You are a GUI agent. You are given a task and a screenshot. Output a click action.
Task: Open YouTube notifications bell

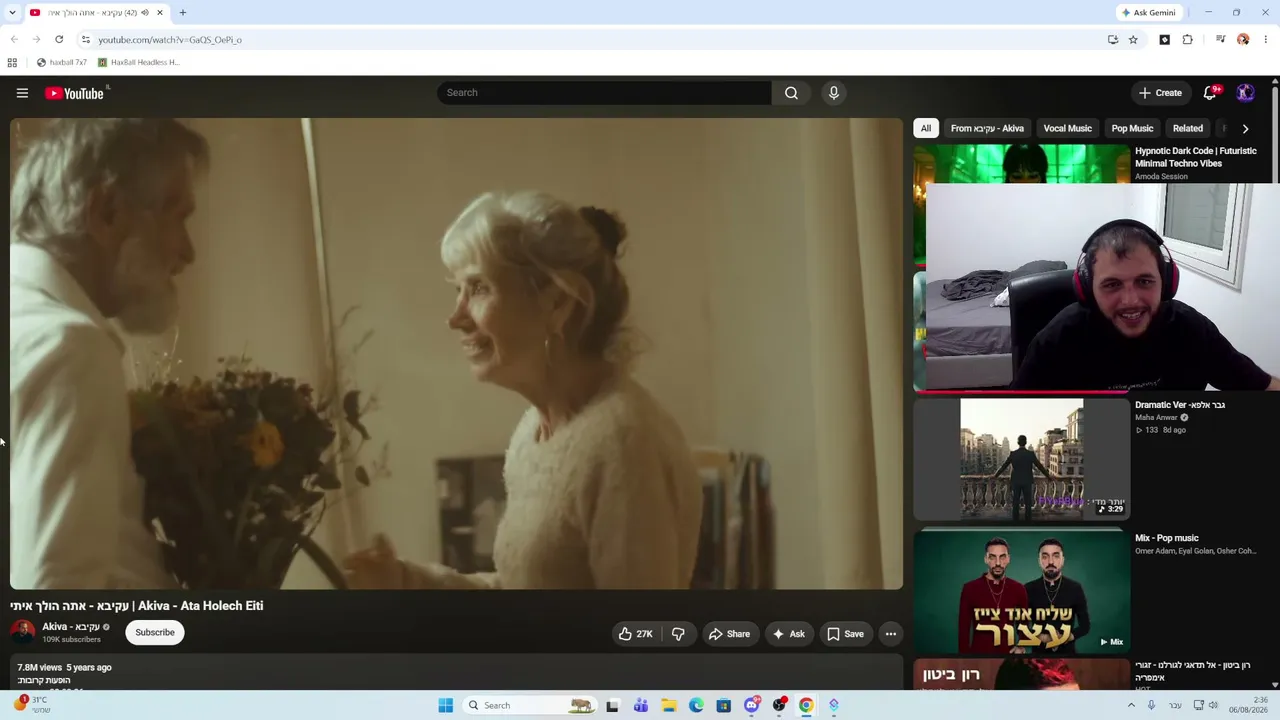click(1210, 93)
